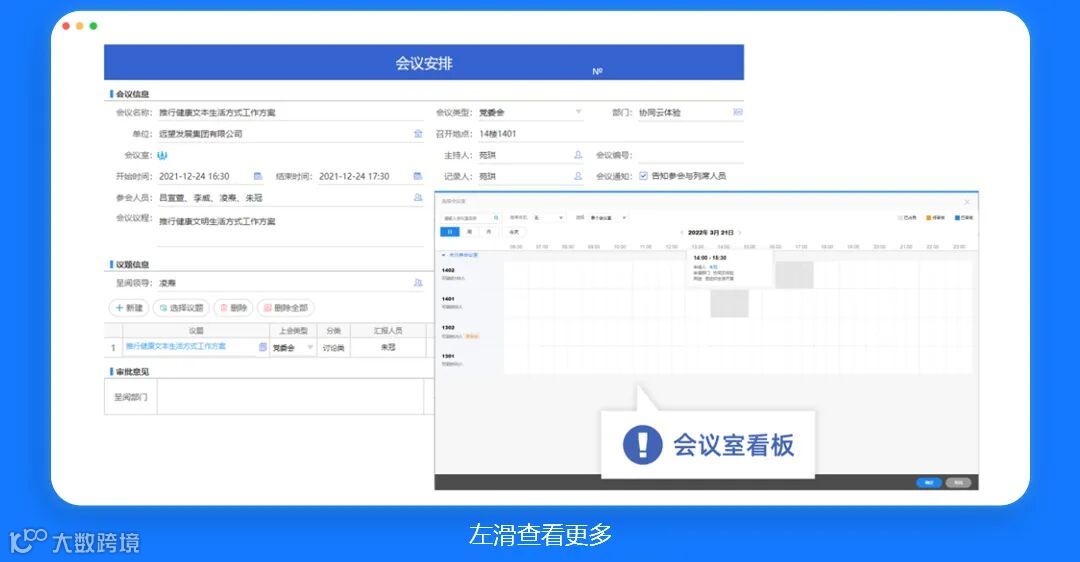This screenshot has height=562, width=1080.
Task: Switch to month view tab 月
Action: (x=488, y=232)
